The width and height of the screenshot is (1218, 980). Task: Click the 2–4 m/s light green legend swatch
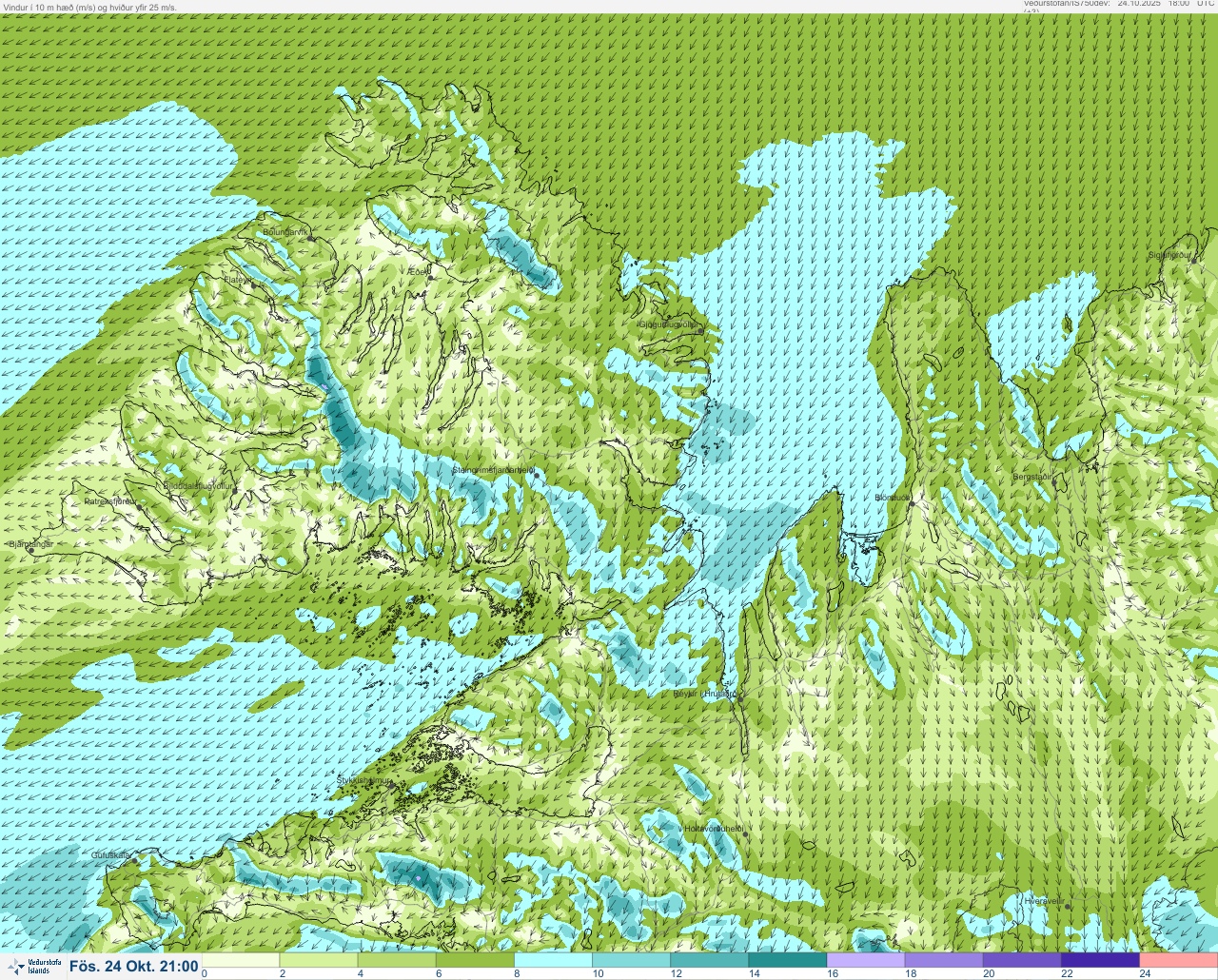coord(320,960)
